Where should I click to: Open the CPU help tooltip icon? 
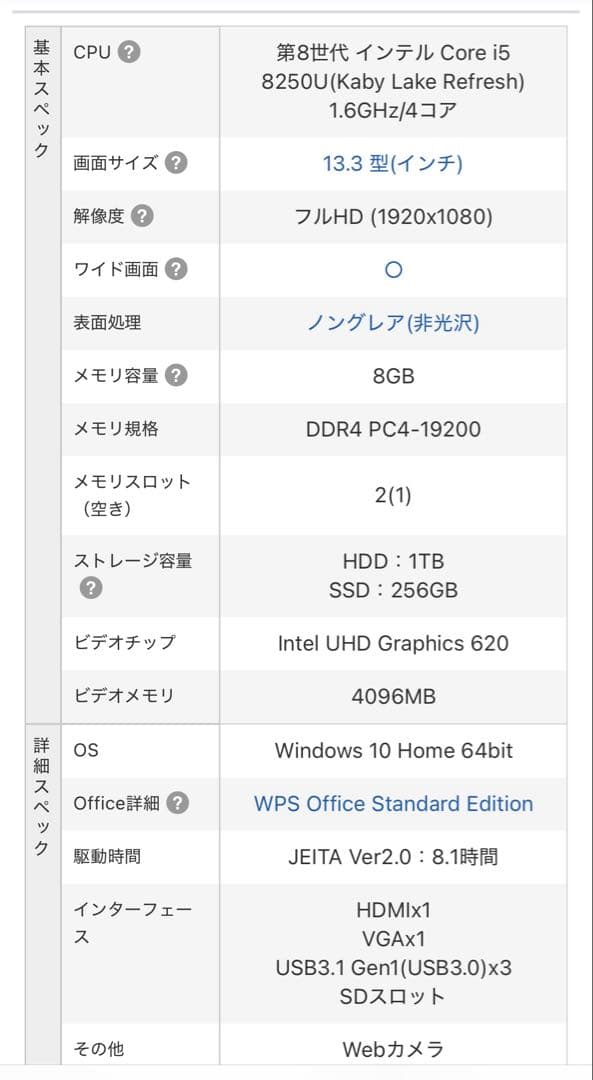(131, 52)
